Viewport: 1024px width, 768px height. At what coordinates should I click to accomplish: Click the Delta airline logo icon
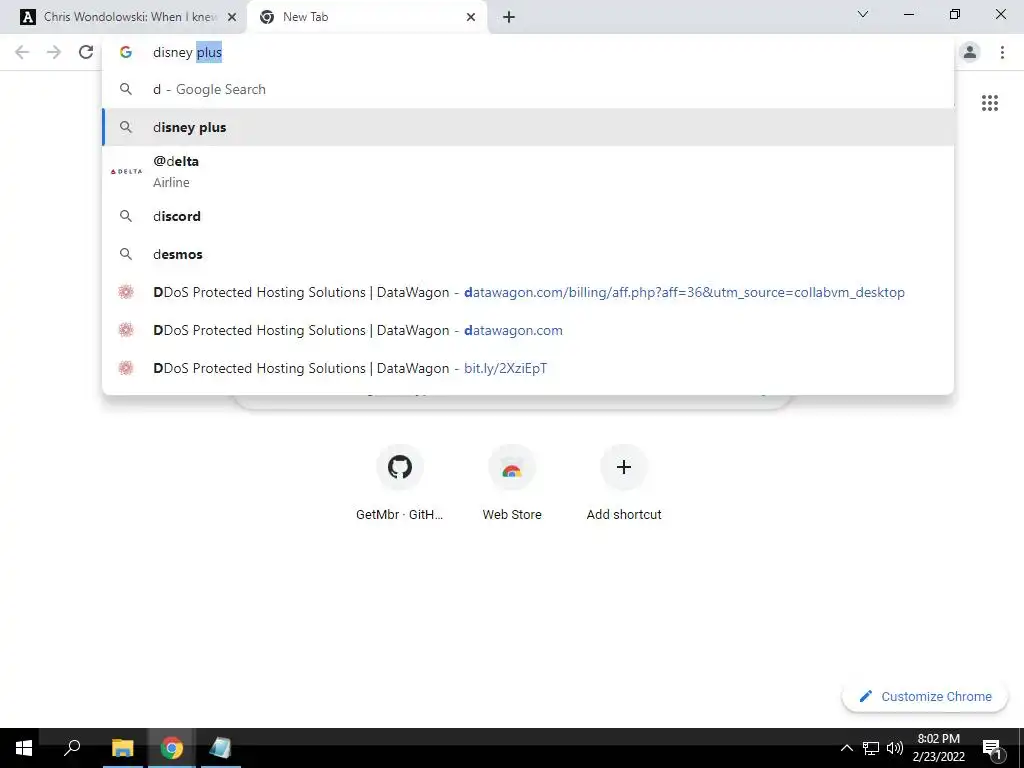pyautogui.click(x=126, y=172)
